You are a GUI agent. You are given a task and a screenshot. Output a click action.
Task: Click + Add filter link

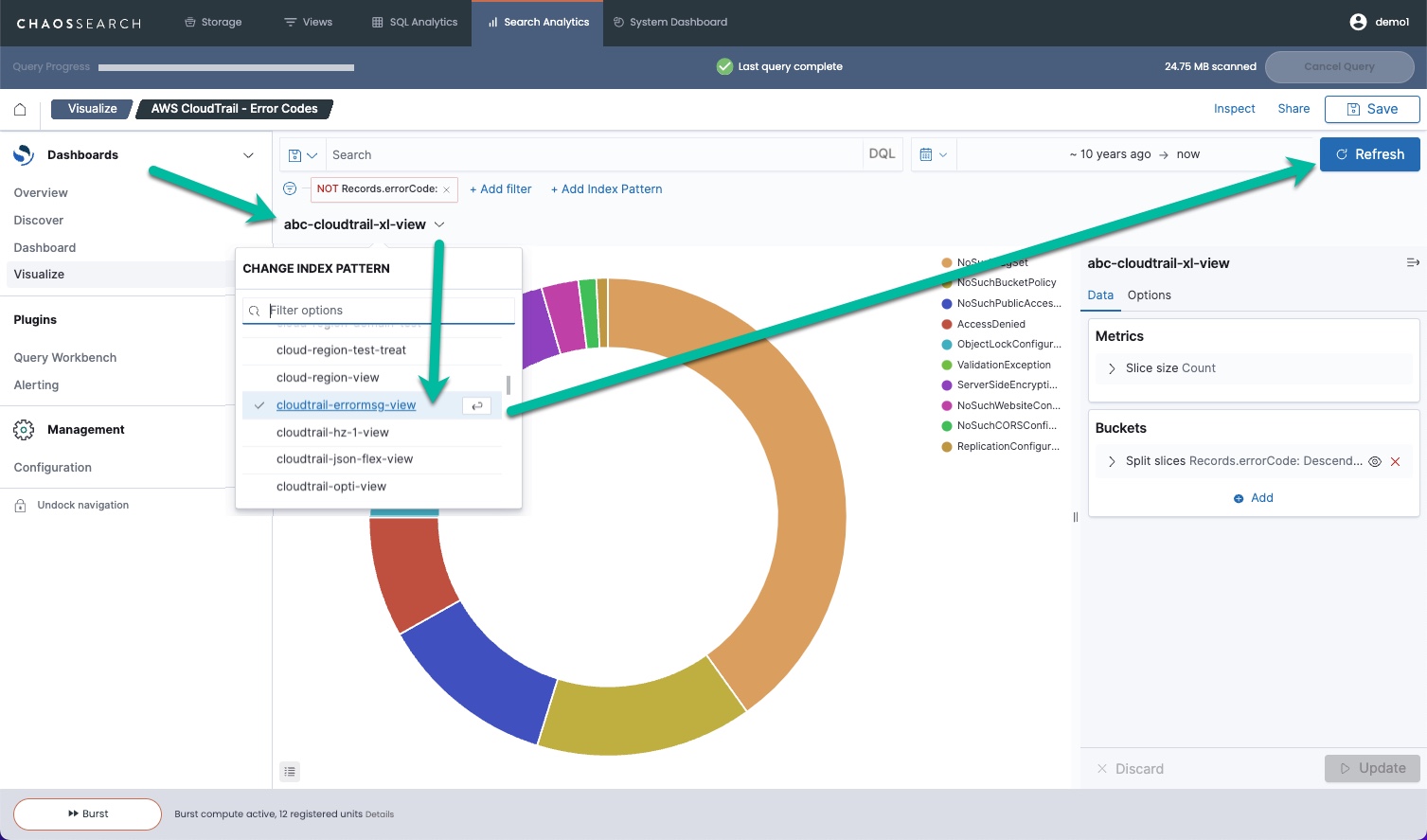pyautogui.click(x=501, y=189)
